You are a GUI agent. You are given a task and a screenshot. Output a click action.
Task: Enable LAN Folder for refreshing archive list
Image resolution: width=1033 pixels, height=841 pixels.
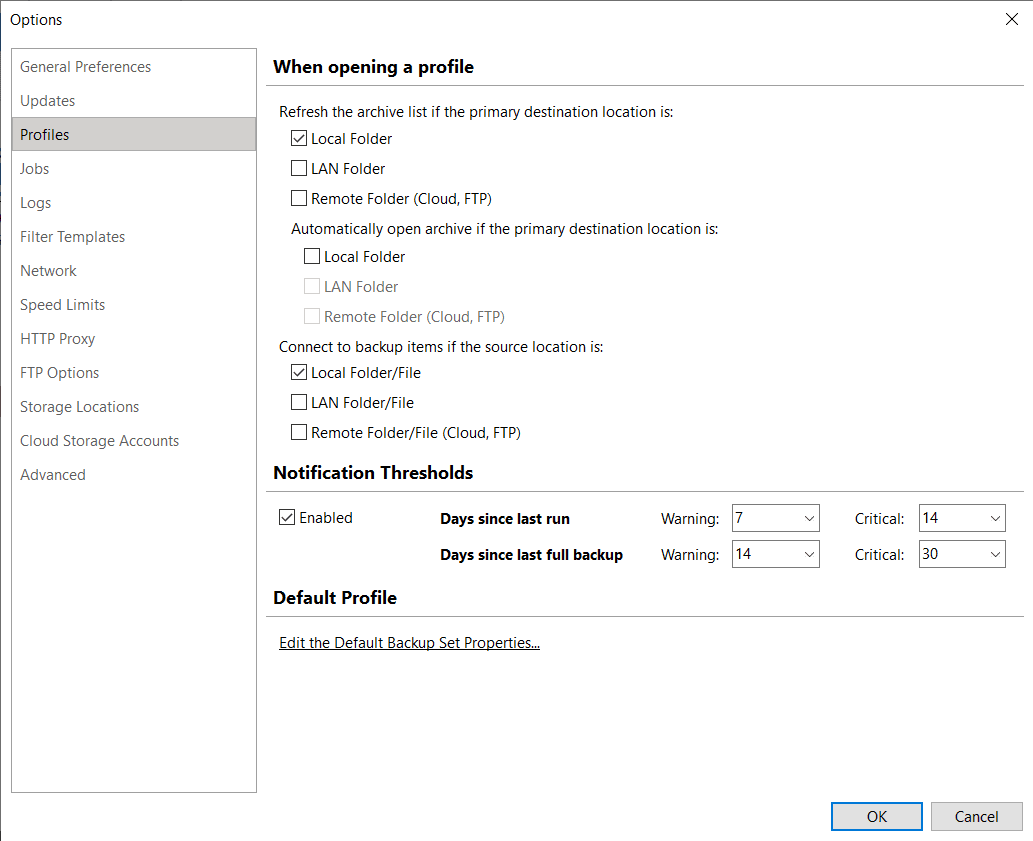299,169
